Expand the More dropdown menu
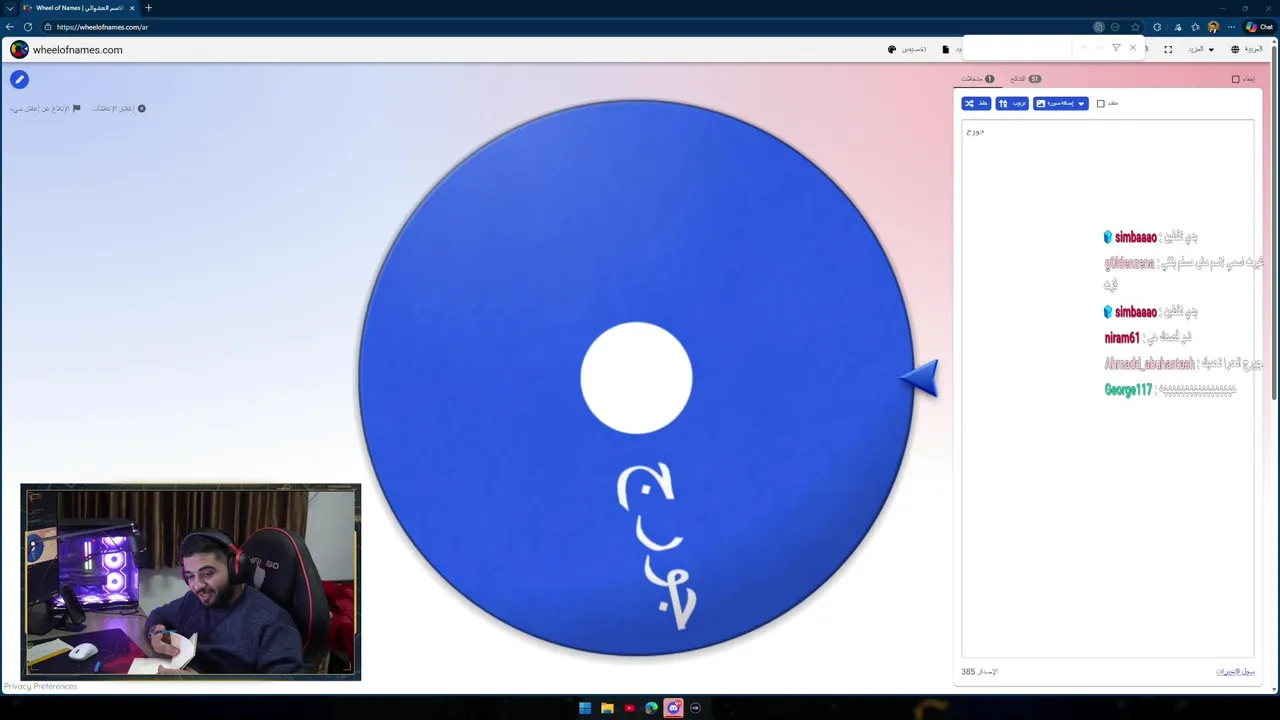 click(x=1201, y=49)
